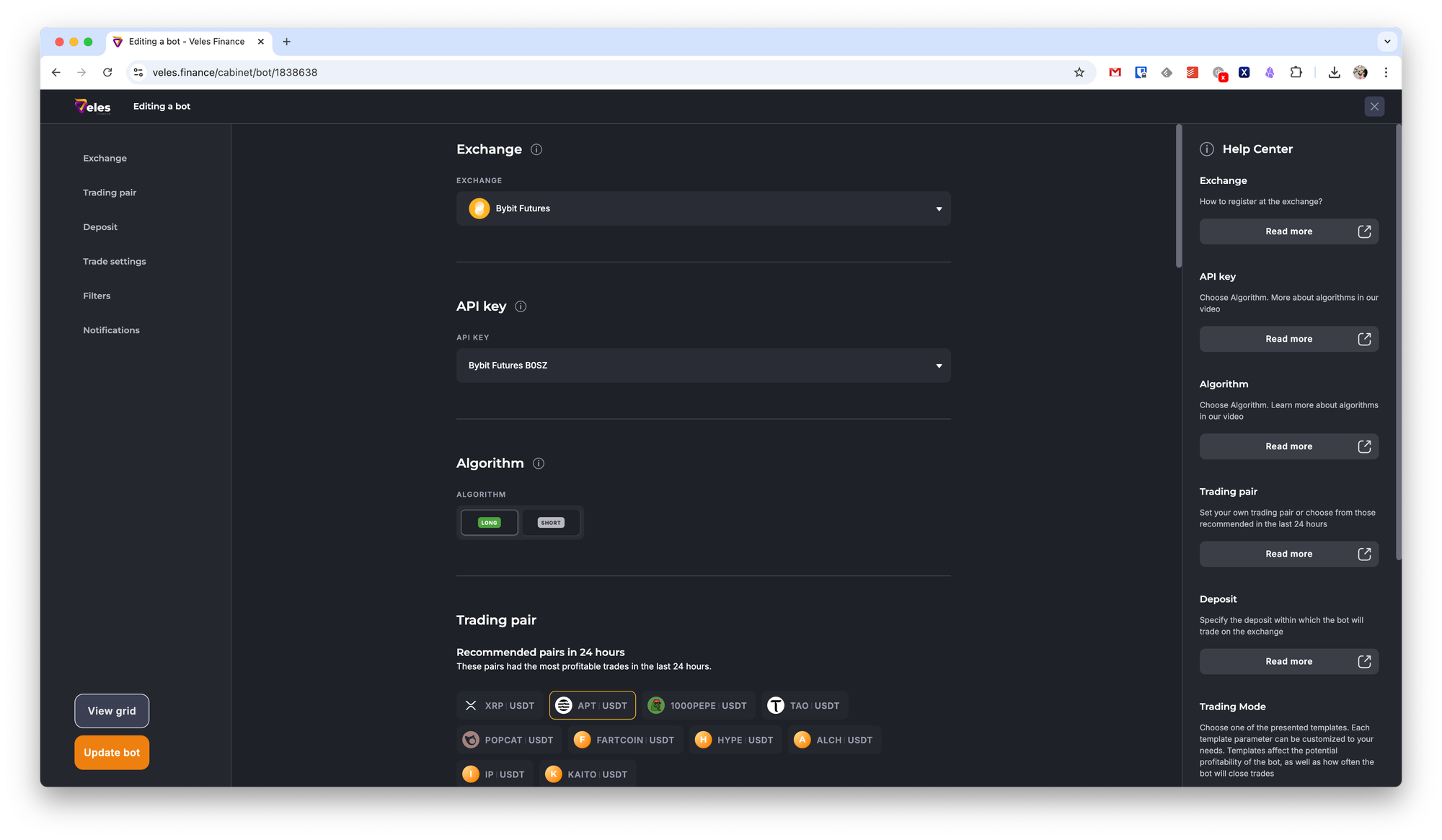This screenshot has width=1442, height=840.
Task: Expand the Bybit Futures B0SZ API key dropdown
Action: [x=703, y=366]
